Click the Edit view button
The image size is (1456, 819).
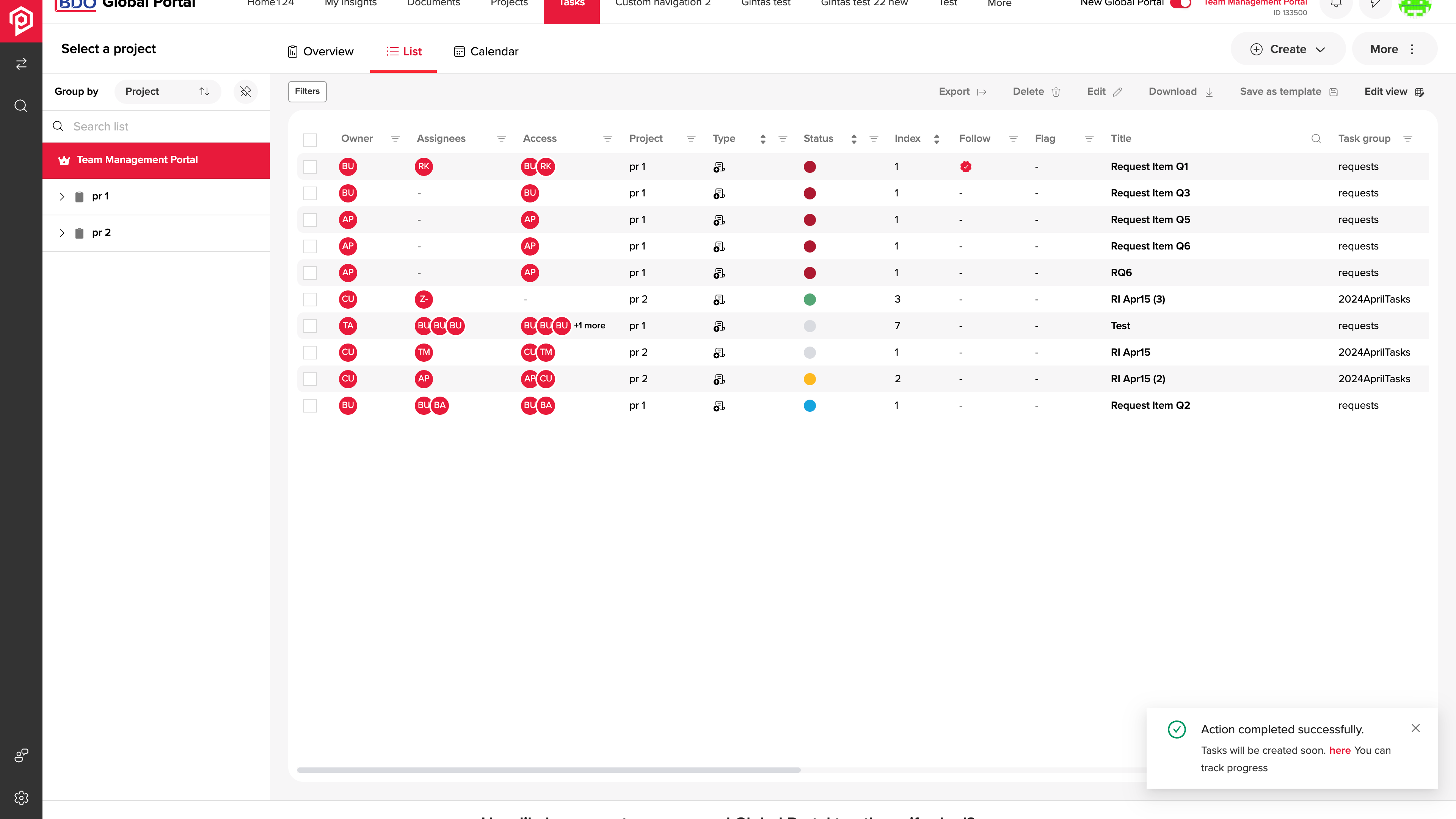click(1394, 91)
